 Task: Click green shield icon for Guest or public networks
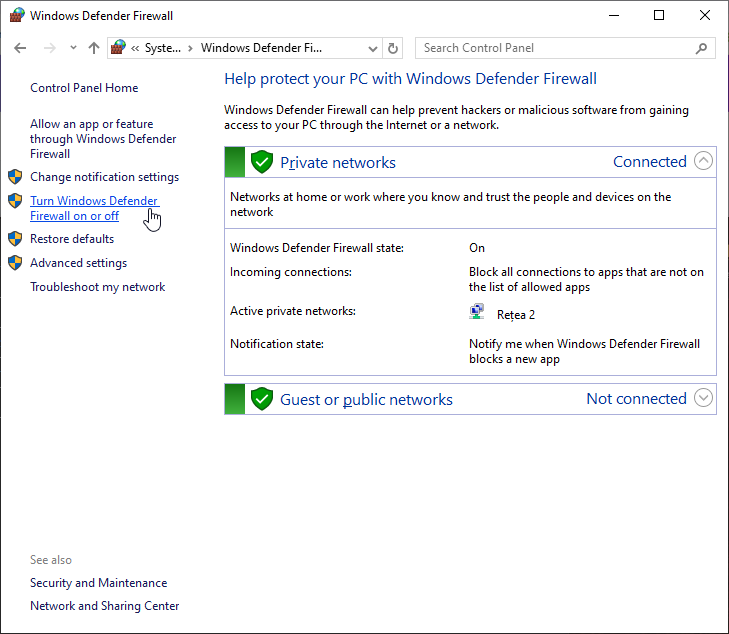click(x=262, y=399)
